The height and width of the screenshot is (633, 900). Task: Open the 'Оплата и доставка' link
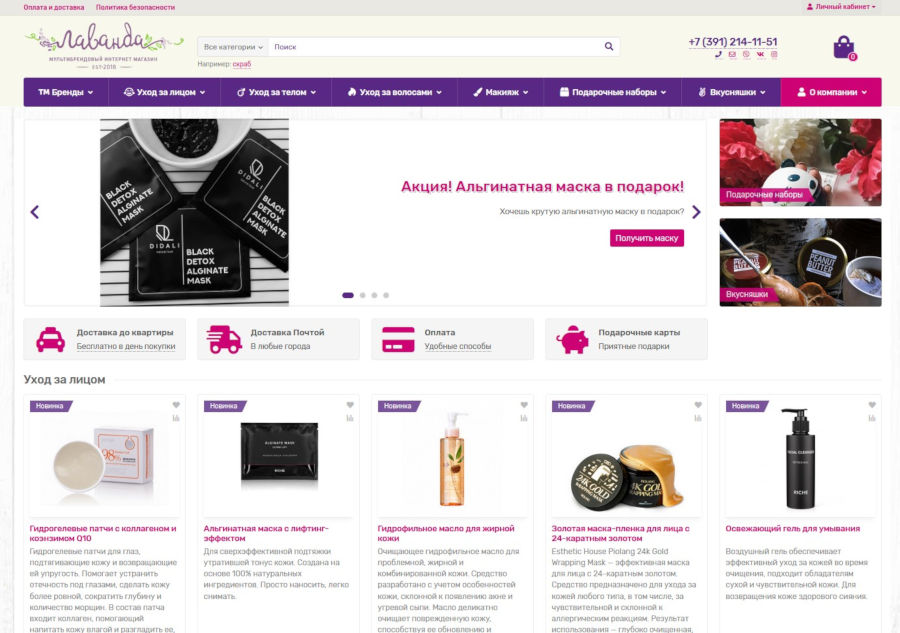(56, 7)
